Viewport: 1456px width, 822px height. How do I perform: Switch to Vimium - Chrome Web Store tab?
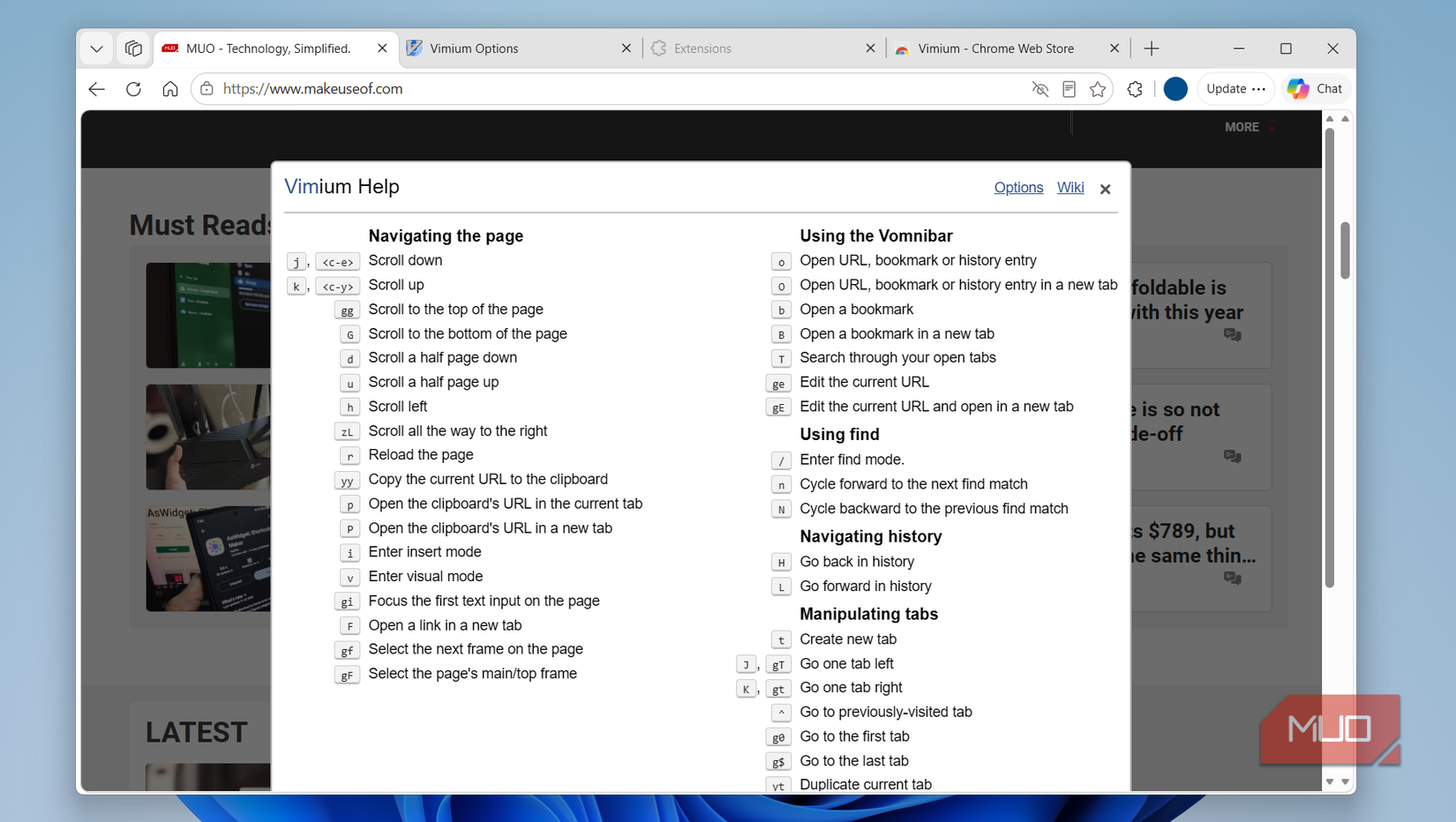[1008, 49]
